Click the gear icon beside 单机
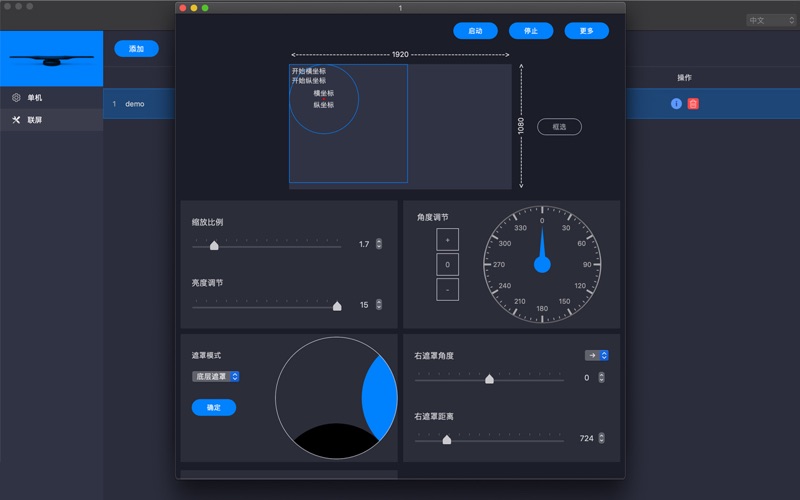This screenshot has width=800, height=500. tap(16, 97)
